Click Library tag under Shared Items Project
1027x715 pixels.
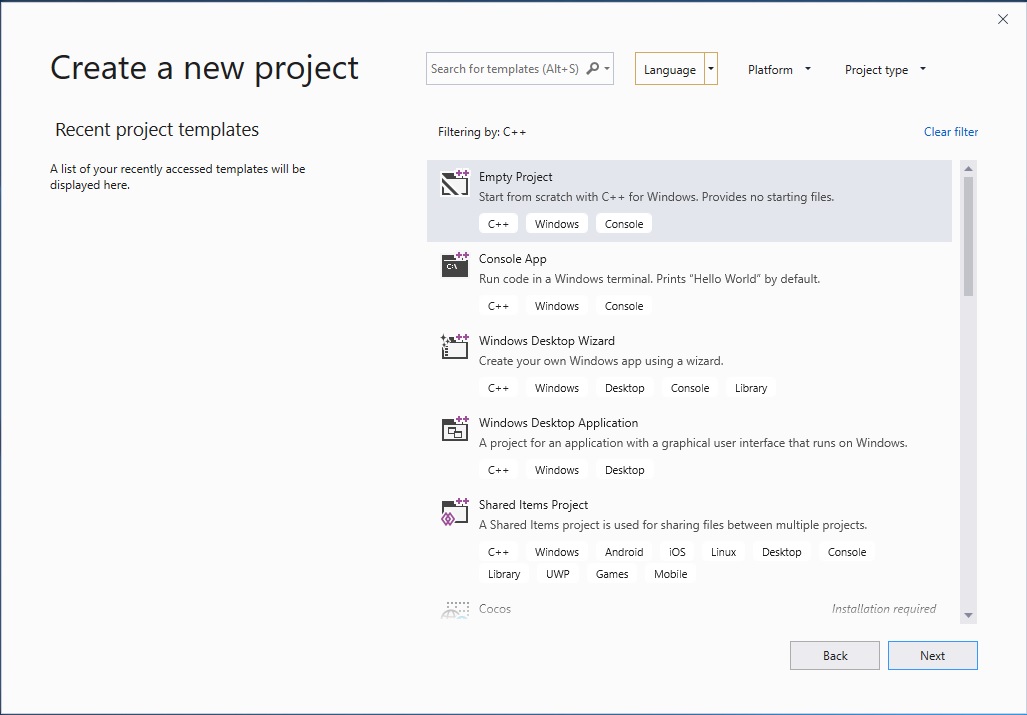[504, 574]
